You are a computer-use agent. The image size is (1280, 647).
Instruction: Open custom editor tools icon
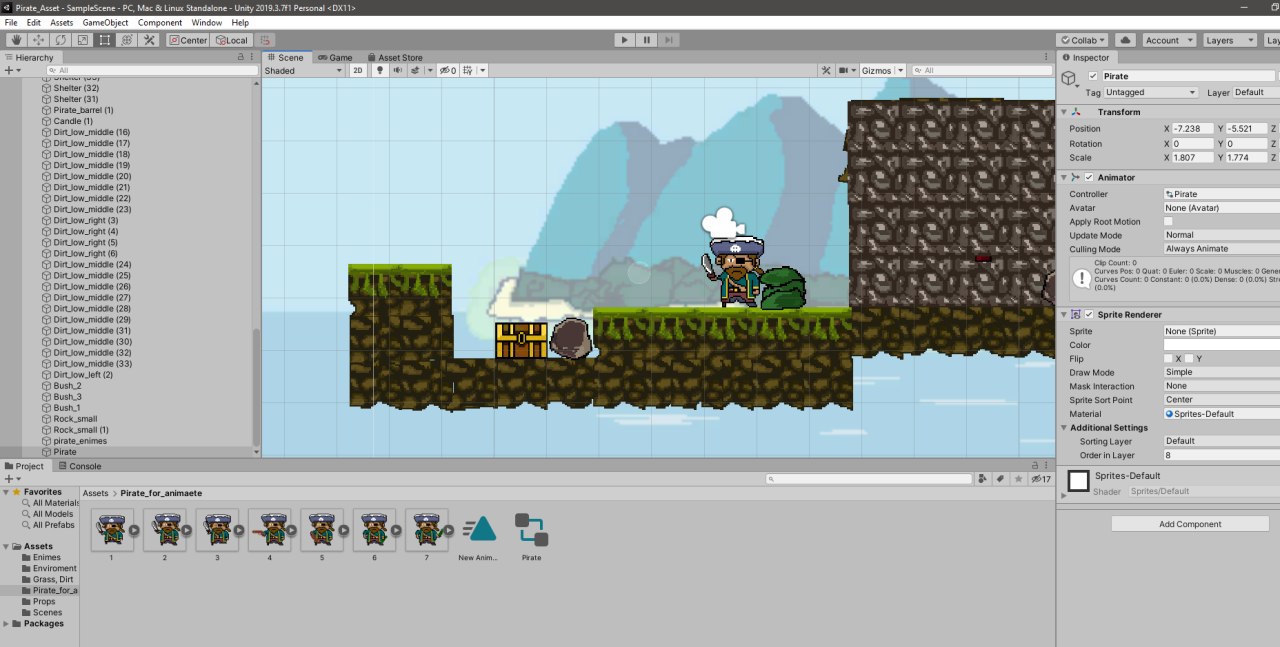149,40
